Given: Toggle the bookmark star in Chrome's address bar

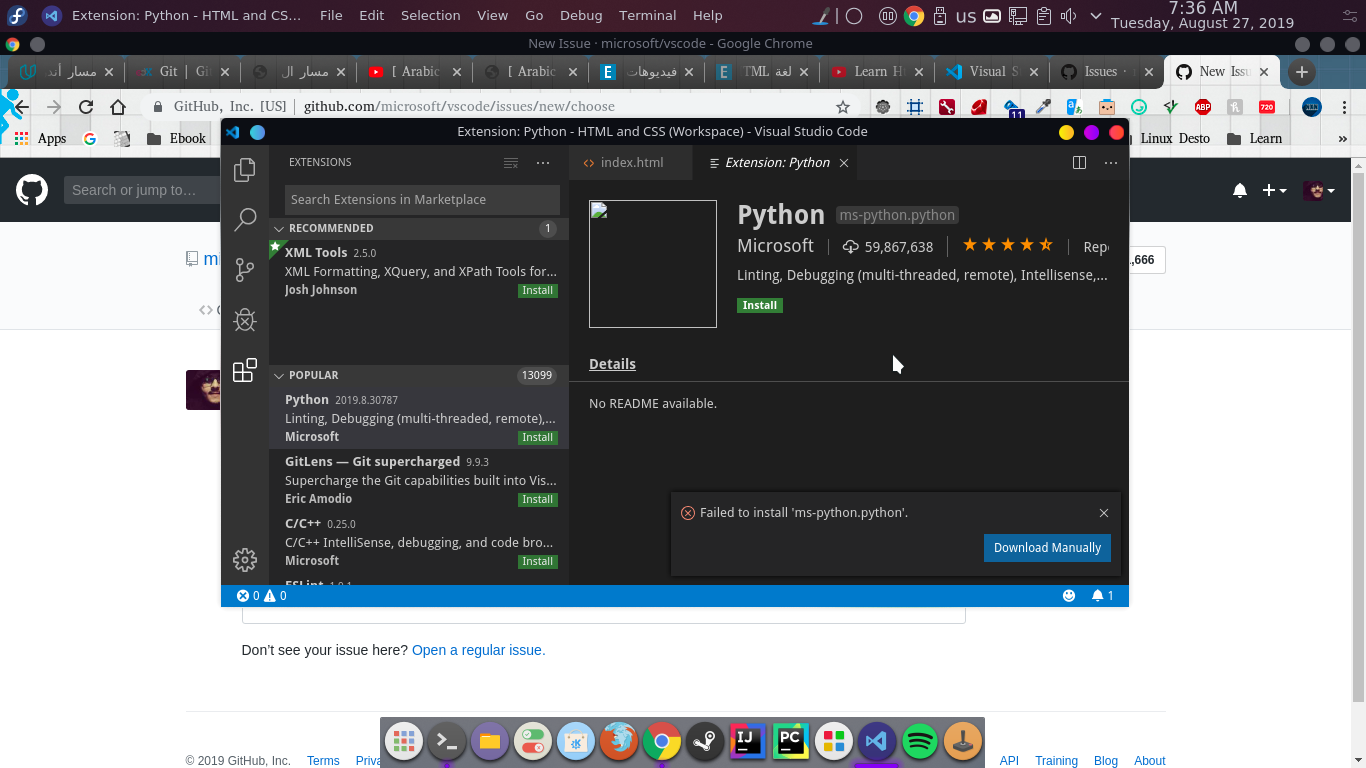Looking at the screenshot, I should point(843,106).
